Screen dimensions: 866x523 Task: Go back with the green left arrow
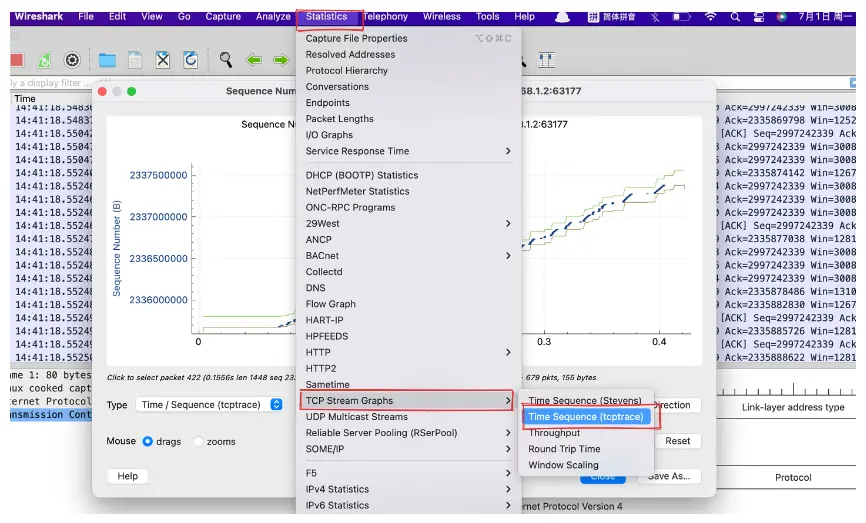point(254,60)
